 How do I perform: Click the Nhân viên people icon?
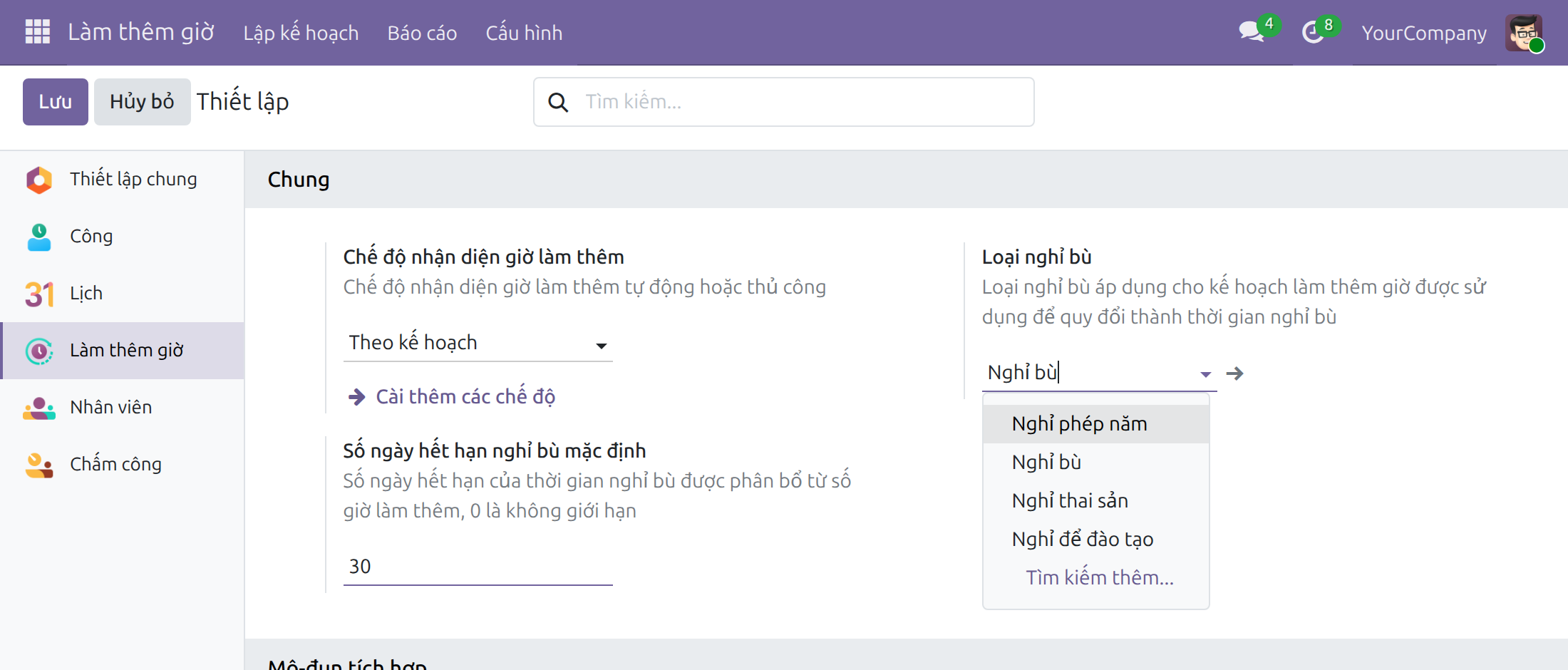click(x=39, y=408)
